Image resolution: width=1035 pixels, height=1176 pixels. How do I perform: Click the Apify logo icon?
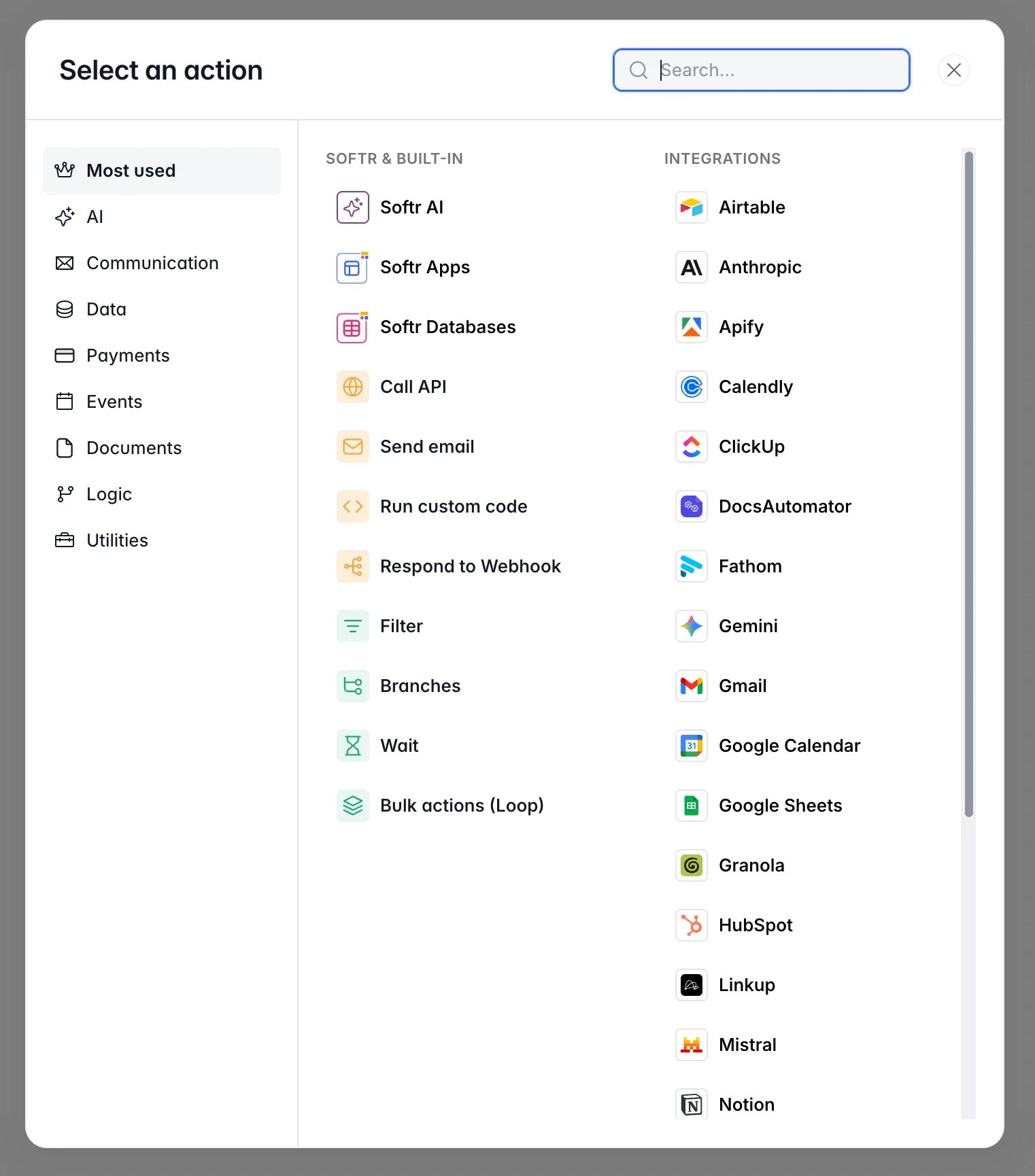[691, 327]
